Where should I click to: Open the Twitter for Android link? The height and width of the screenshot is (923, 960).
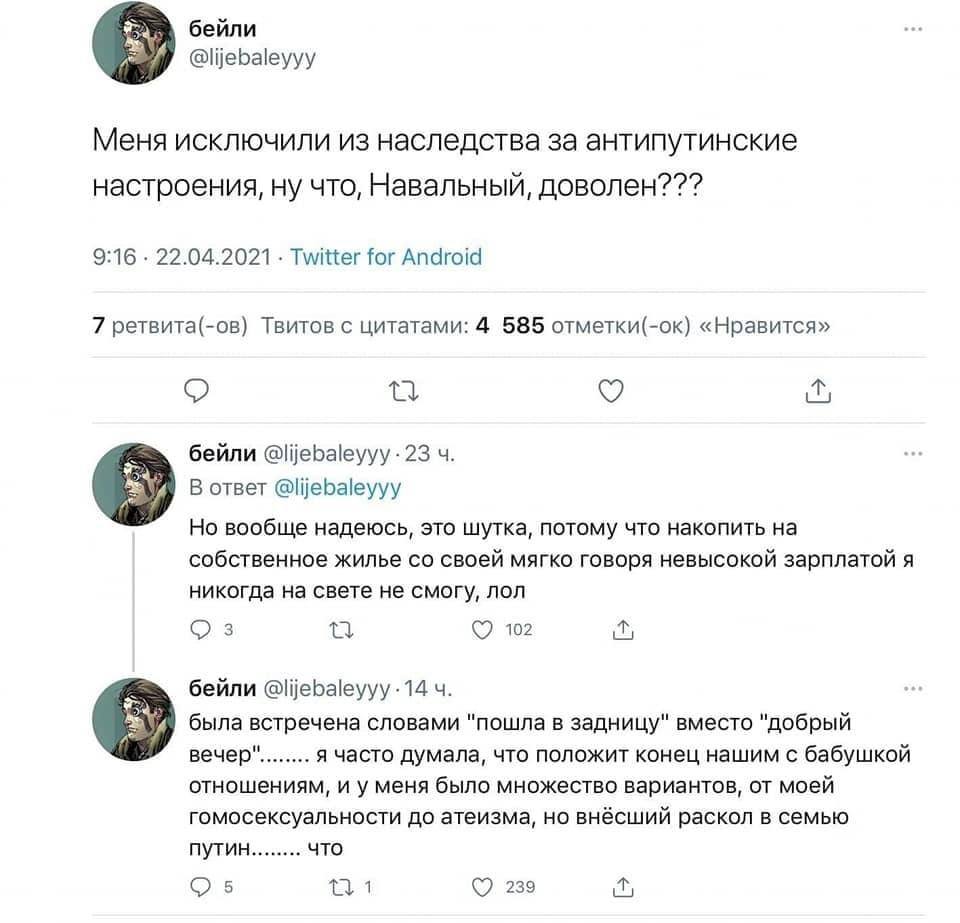point(386,257)
